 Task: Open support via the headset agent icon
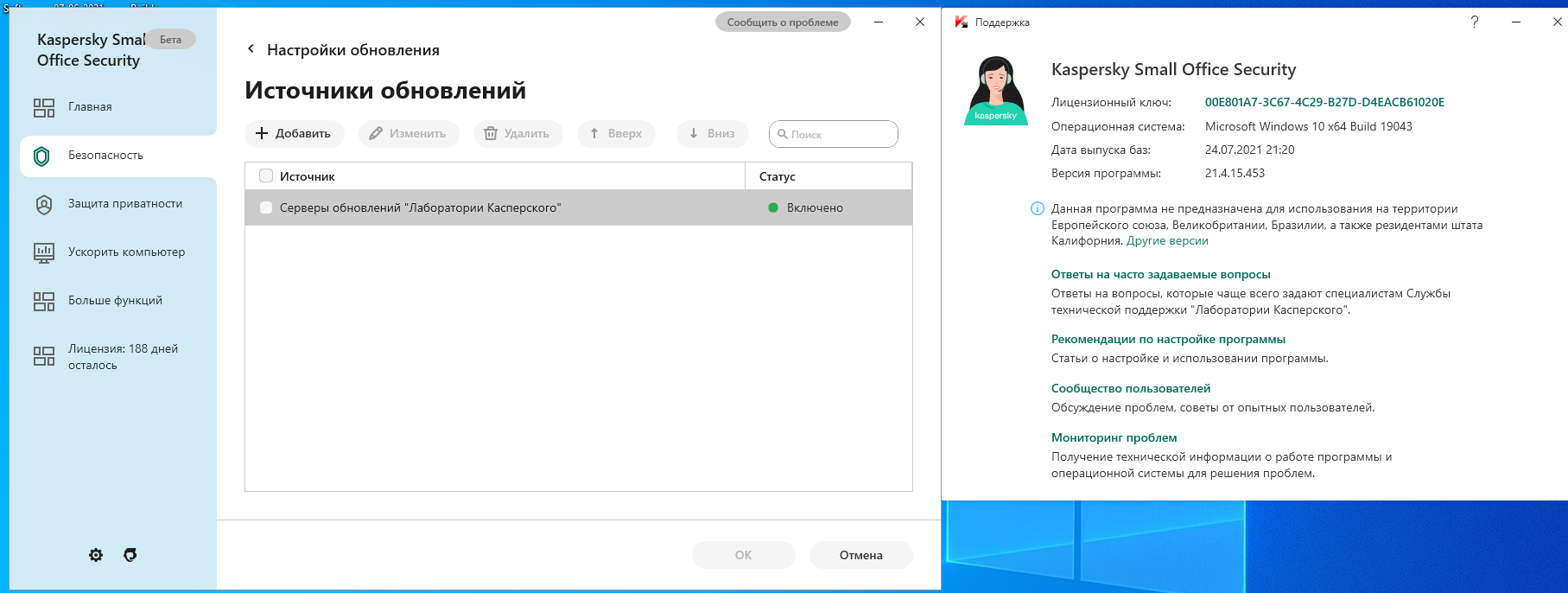[x=130, y=555]
